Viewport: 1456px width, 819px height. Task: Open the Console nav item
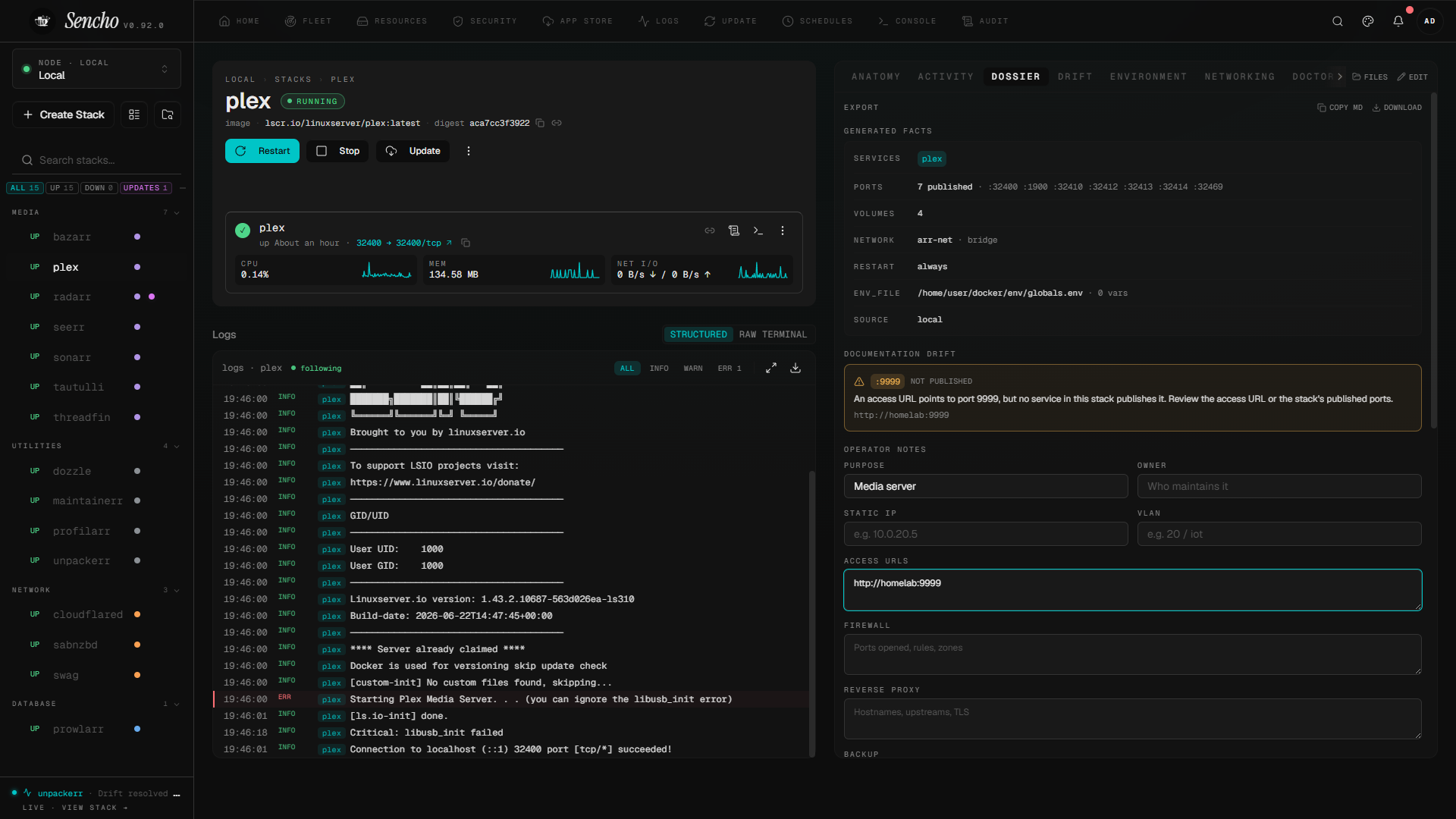[907, 21]
